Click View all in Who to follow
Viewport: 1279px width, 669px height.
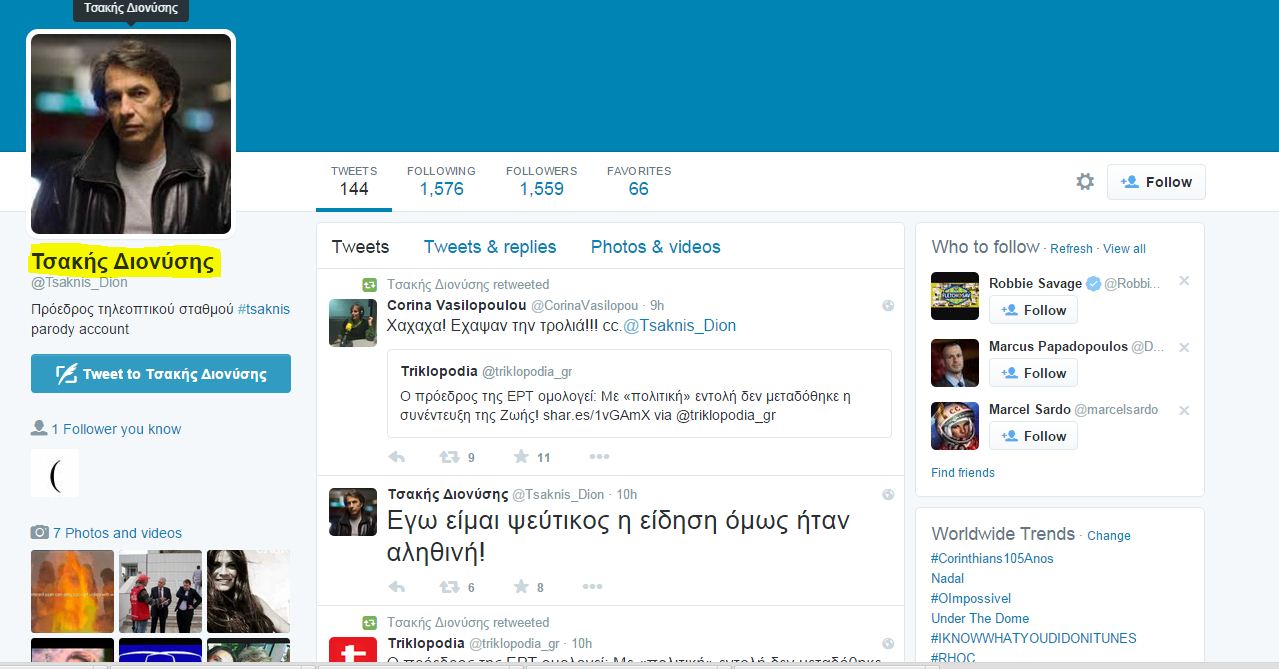click(x=1124, y=249)
